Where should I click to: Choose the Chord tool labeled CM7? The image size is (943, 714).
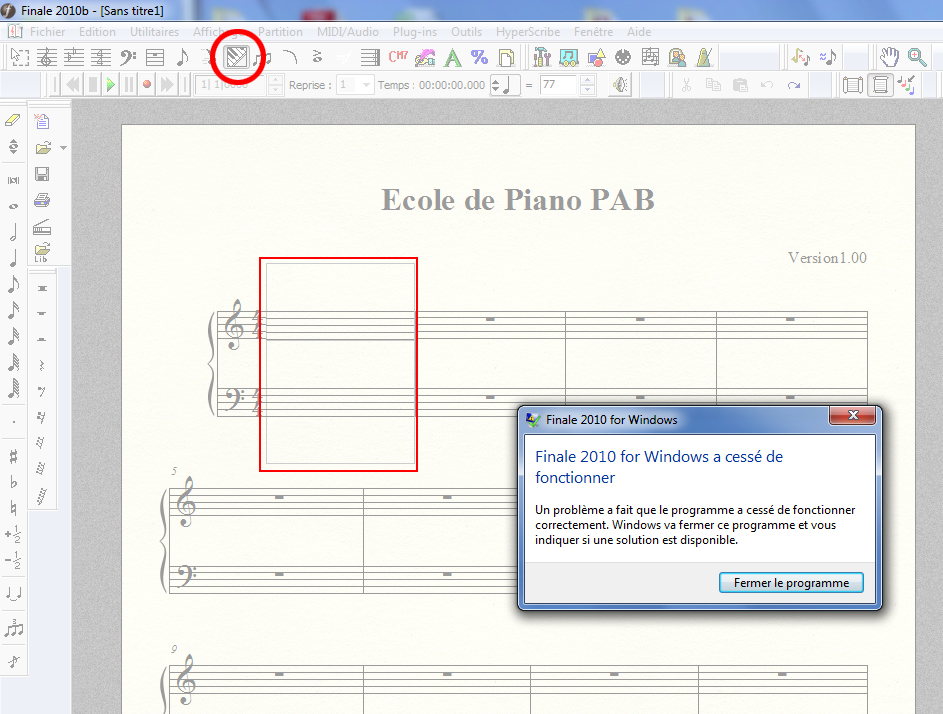point(398,58)
